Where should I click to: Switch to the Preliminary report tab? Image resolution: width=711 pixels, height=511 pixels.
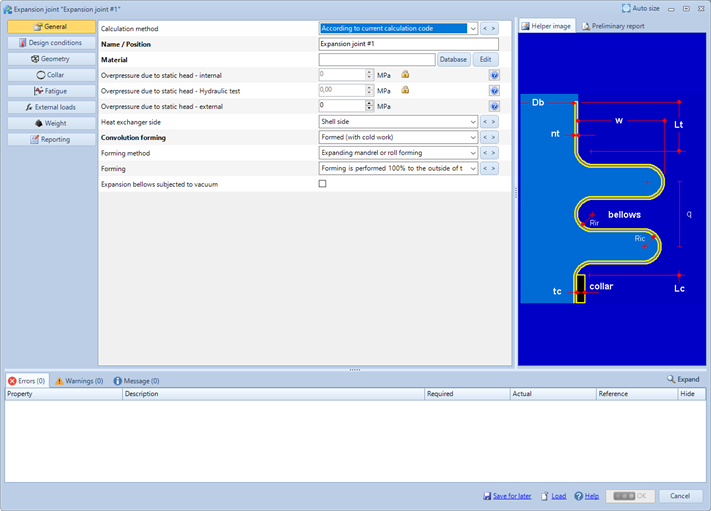[613, 26]
